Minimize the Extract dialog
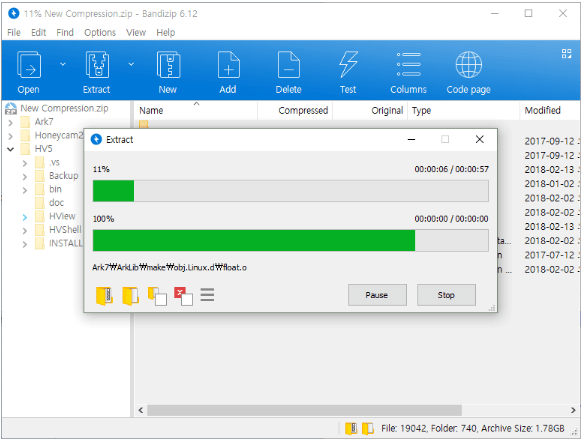581x441 pixels. (411, 139)
